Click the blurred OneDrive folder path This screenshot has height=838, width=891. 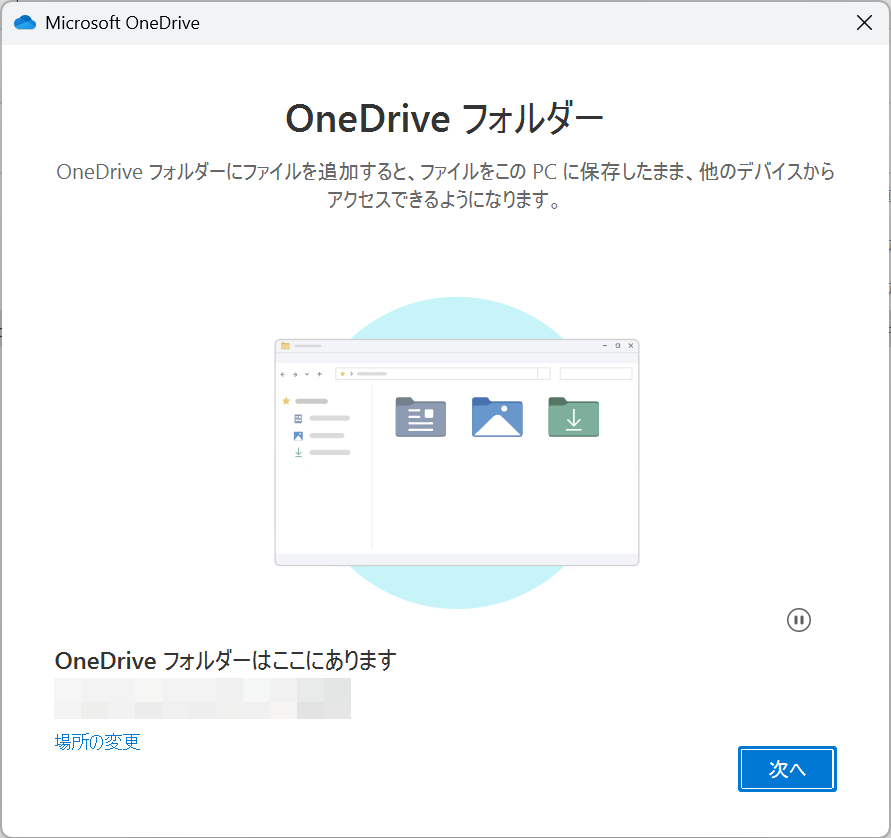tap(202, 698)
